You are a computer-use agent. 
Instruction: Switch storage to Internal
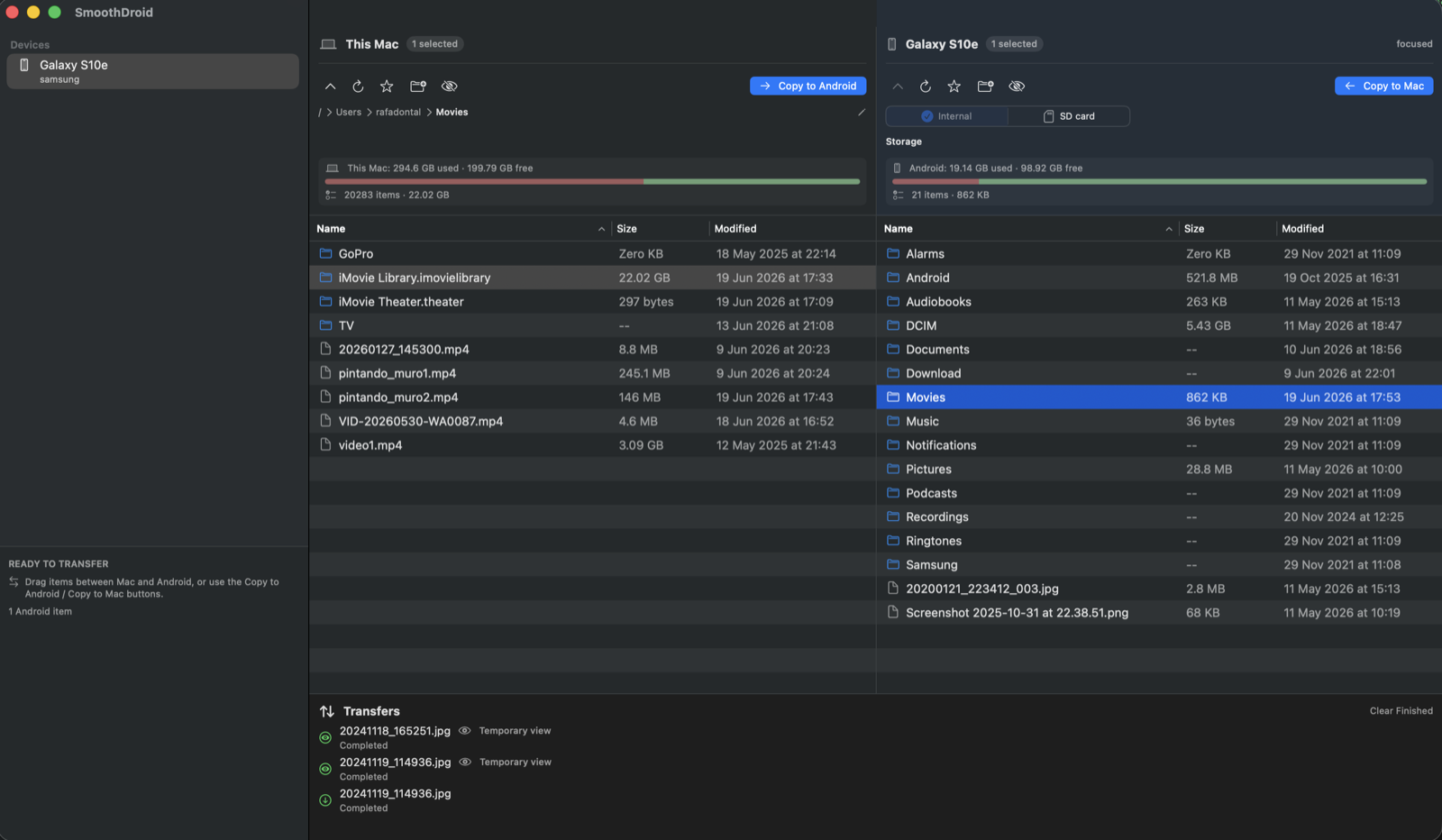[x=947, y=116]
